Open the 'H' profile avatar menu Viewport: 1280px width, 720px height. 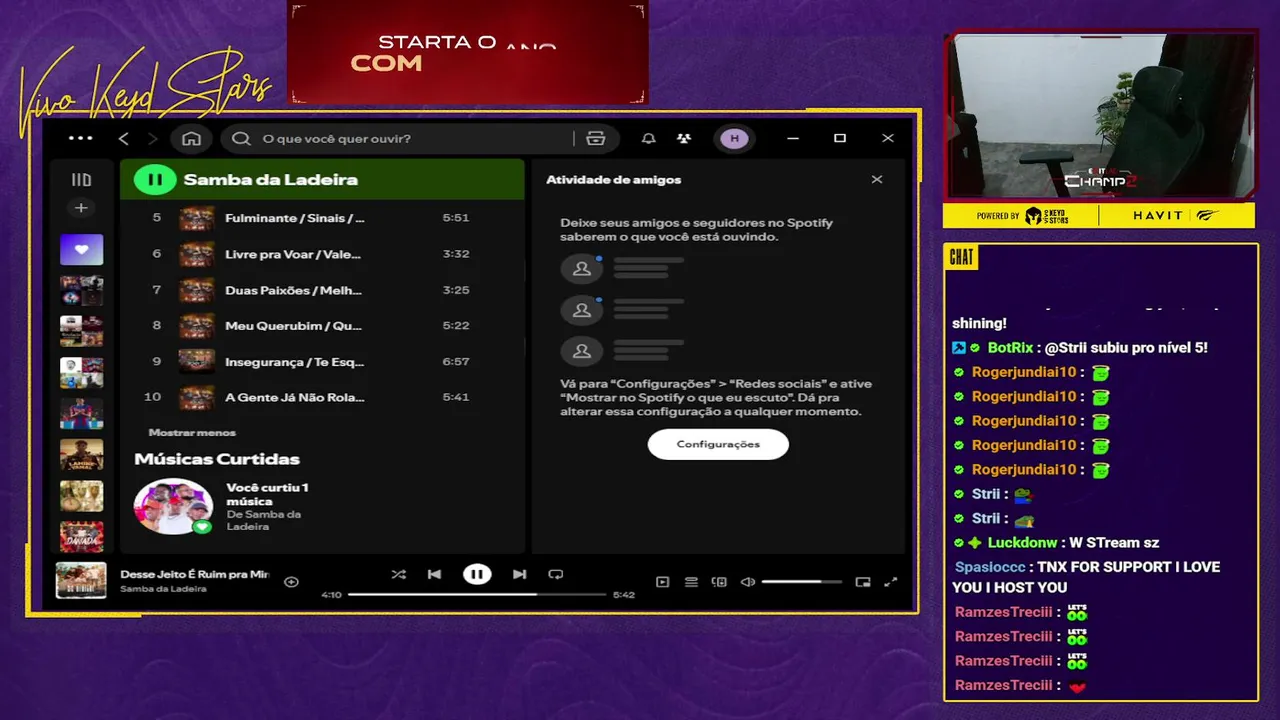[735, 139]
